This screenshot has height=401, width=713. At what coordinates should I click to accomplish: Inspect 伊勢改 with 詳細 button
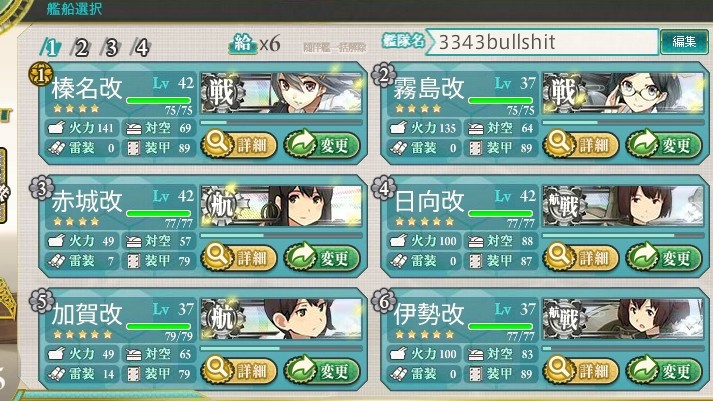click(x=582, y=371)
